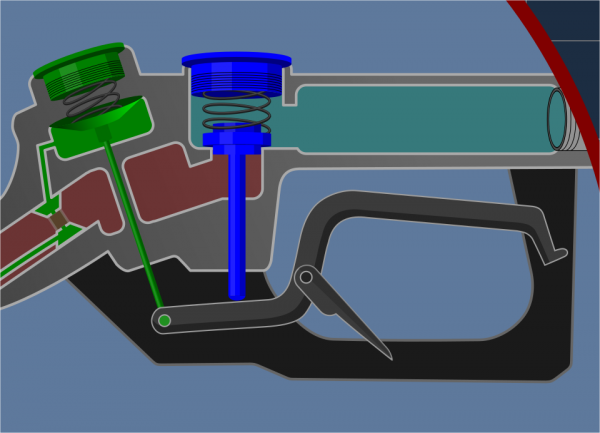The image size is (600, 433).
Task: Click the threaded inlet pipe opening
Action: pos(559,120)
